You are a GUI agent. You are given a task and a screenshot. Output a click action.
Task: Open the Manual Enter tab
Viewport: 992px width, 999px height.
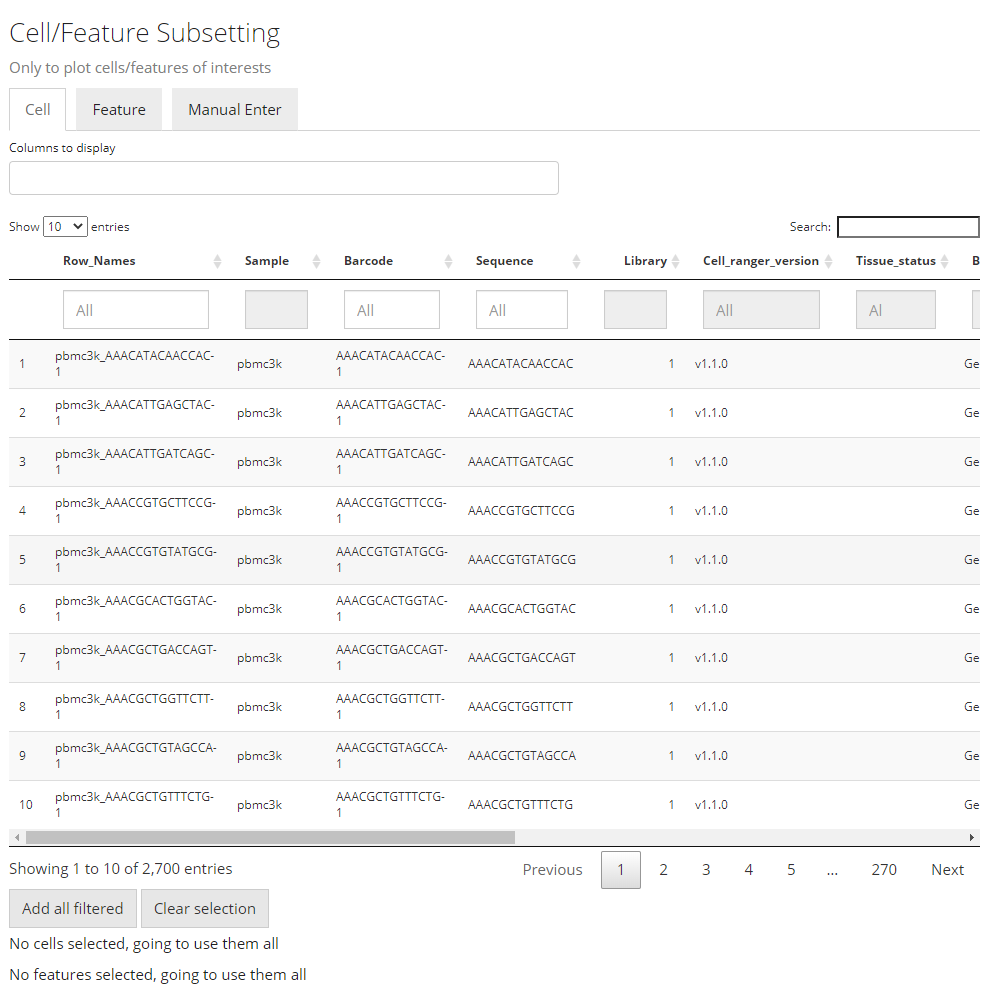(x=235, y=110)
